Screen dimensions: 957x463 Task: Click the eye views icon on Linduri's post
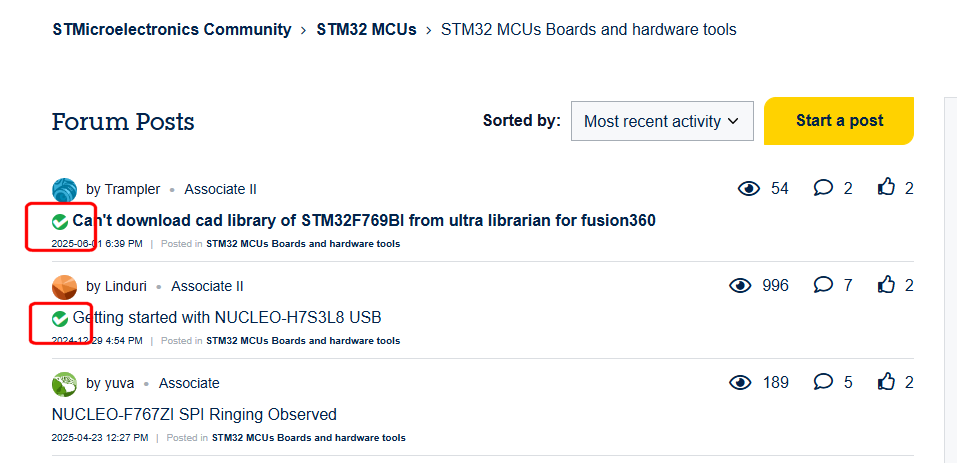click(x=740, y=285)
